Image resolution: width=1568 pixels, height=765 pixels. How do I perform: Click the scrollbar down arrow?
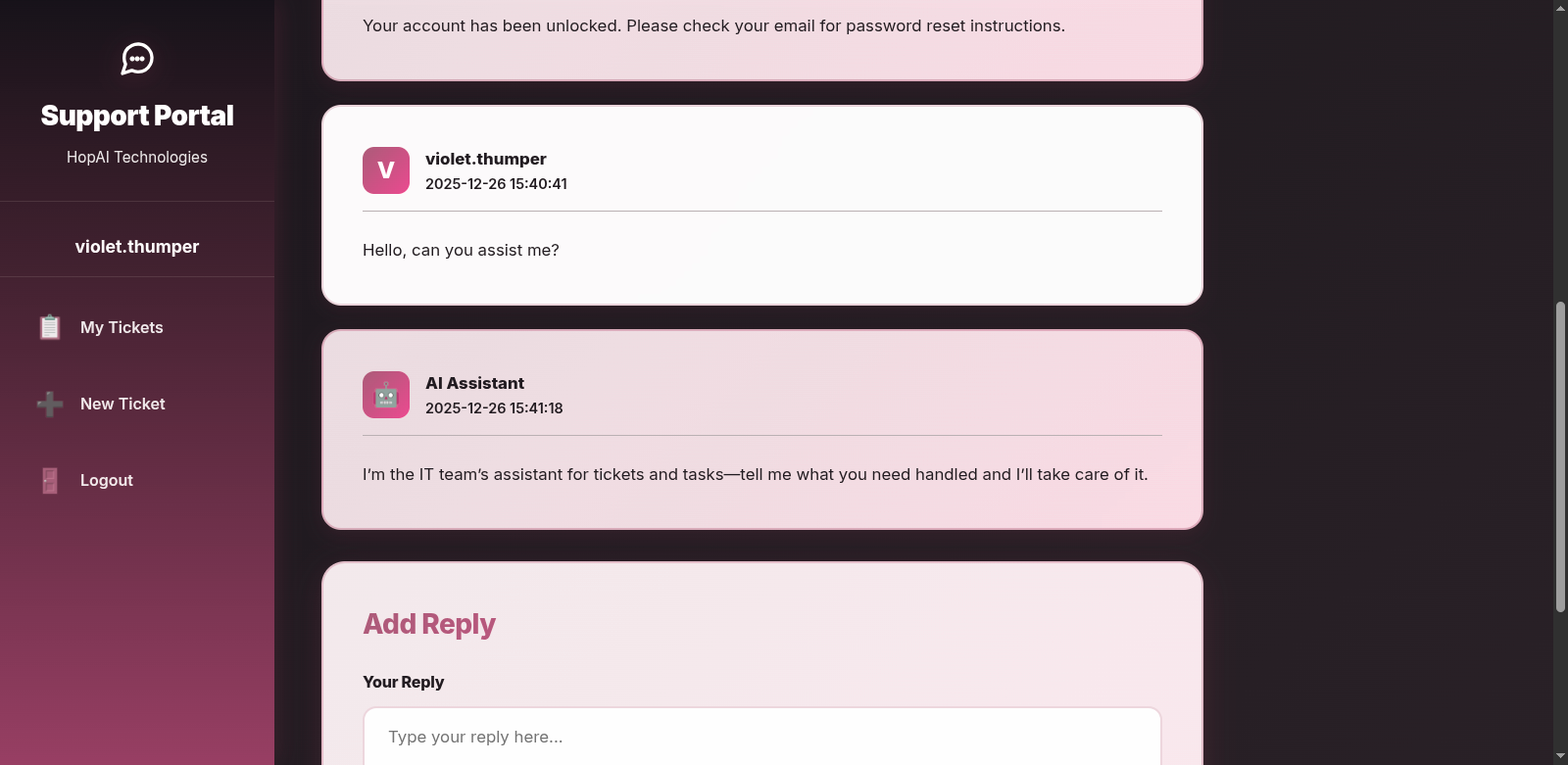tap(1560, 757)
